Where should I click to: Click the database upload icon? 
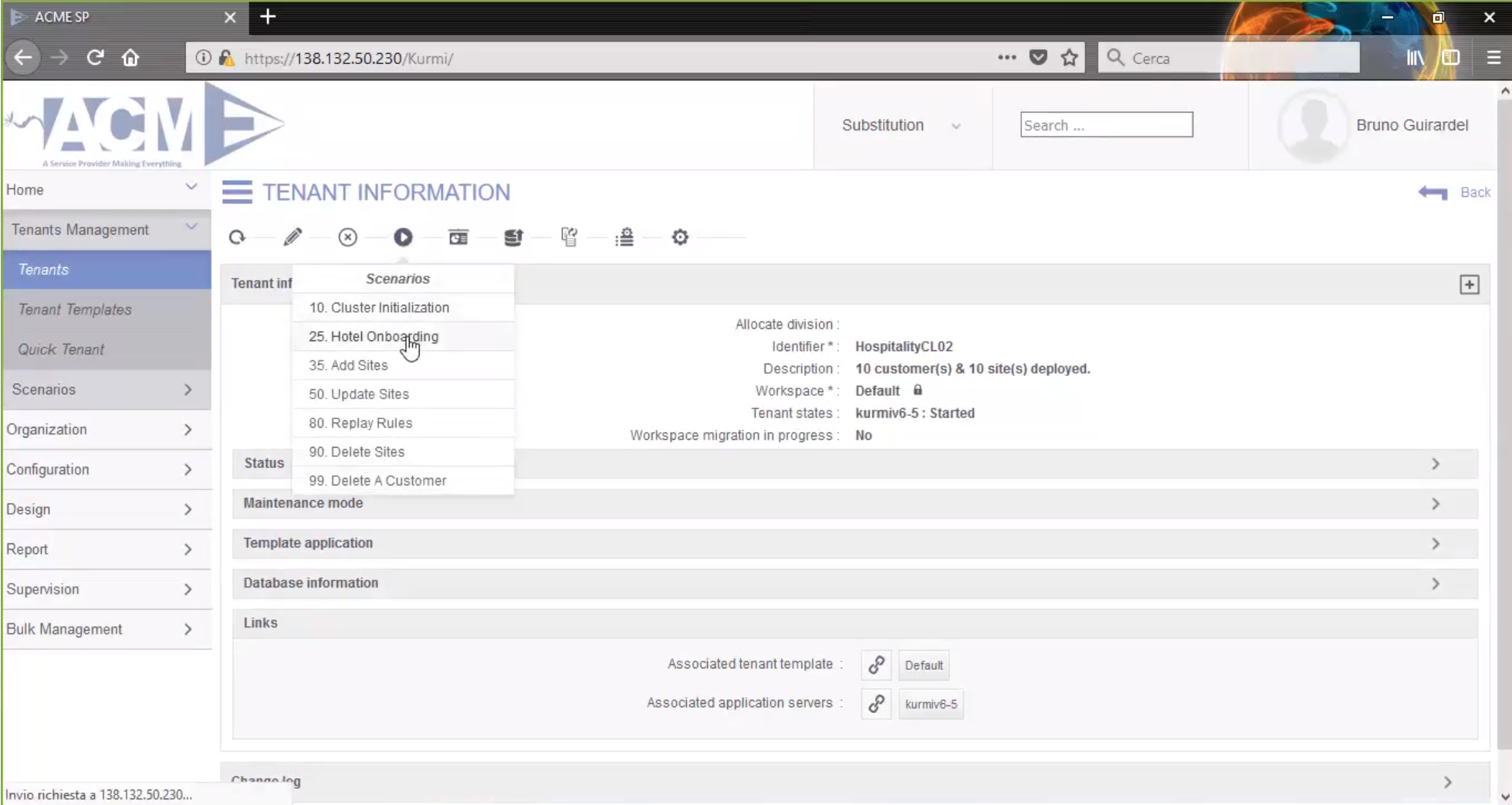coord(513,238)
